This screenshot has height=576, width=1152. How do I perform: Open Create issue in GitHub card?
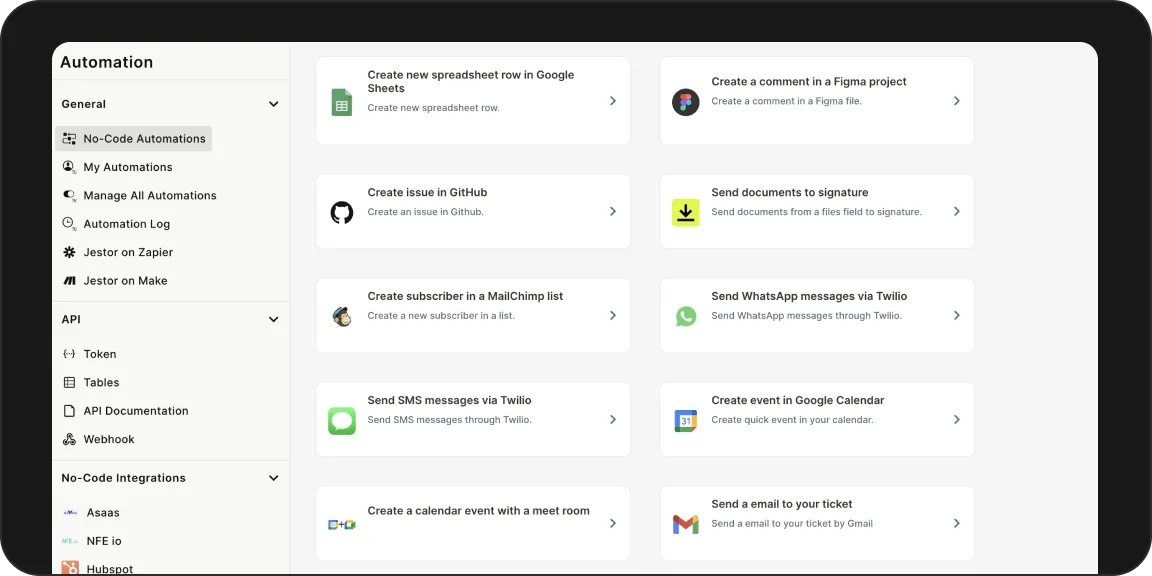tap(473, 212)
